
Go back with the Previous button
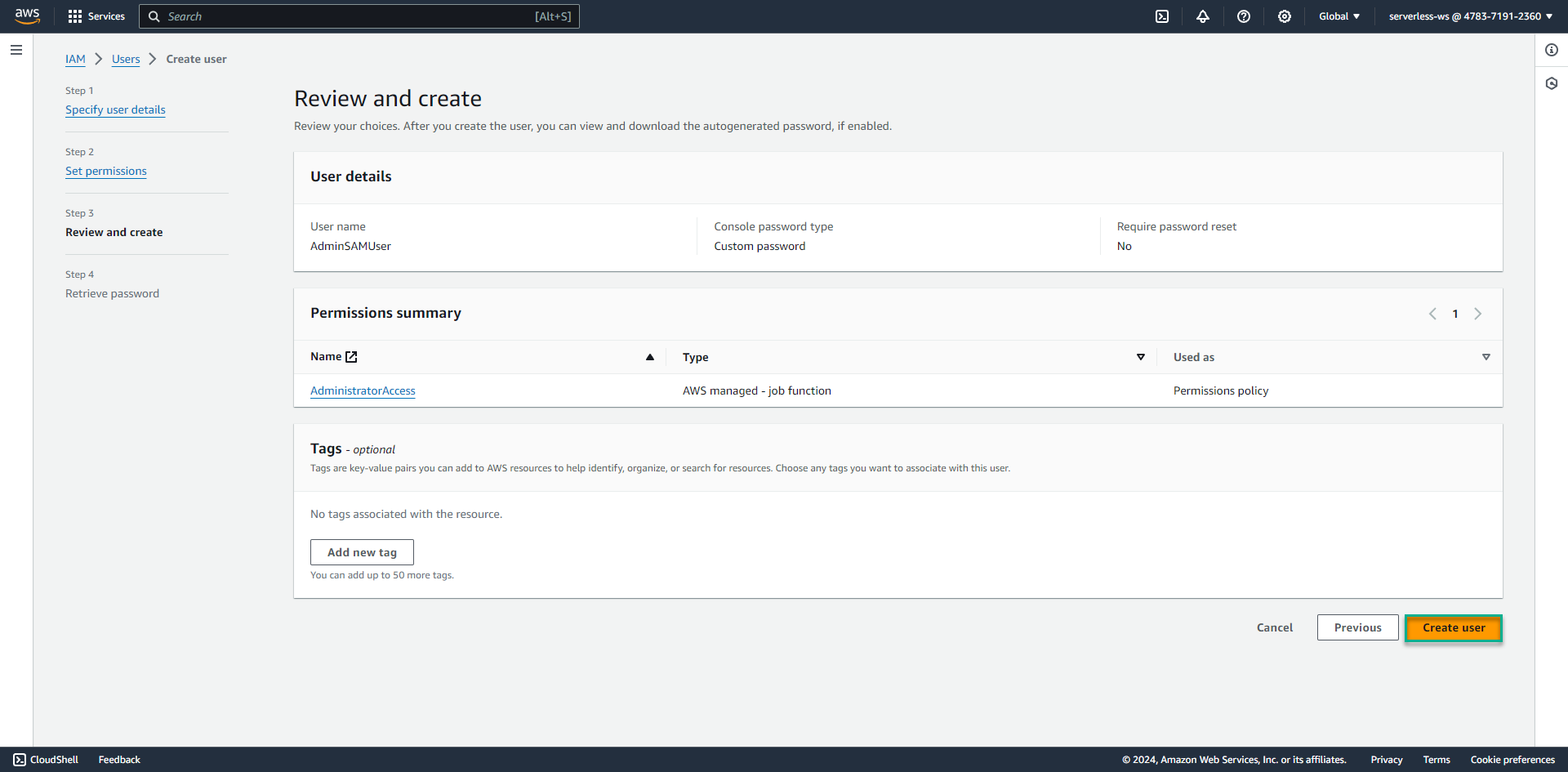(1358, 627)
